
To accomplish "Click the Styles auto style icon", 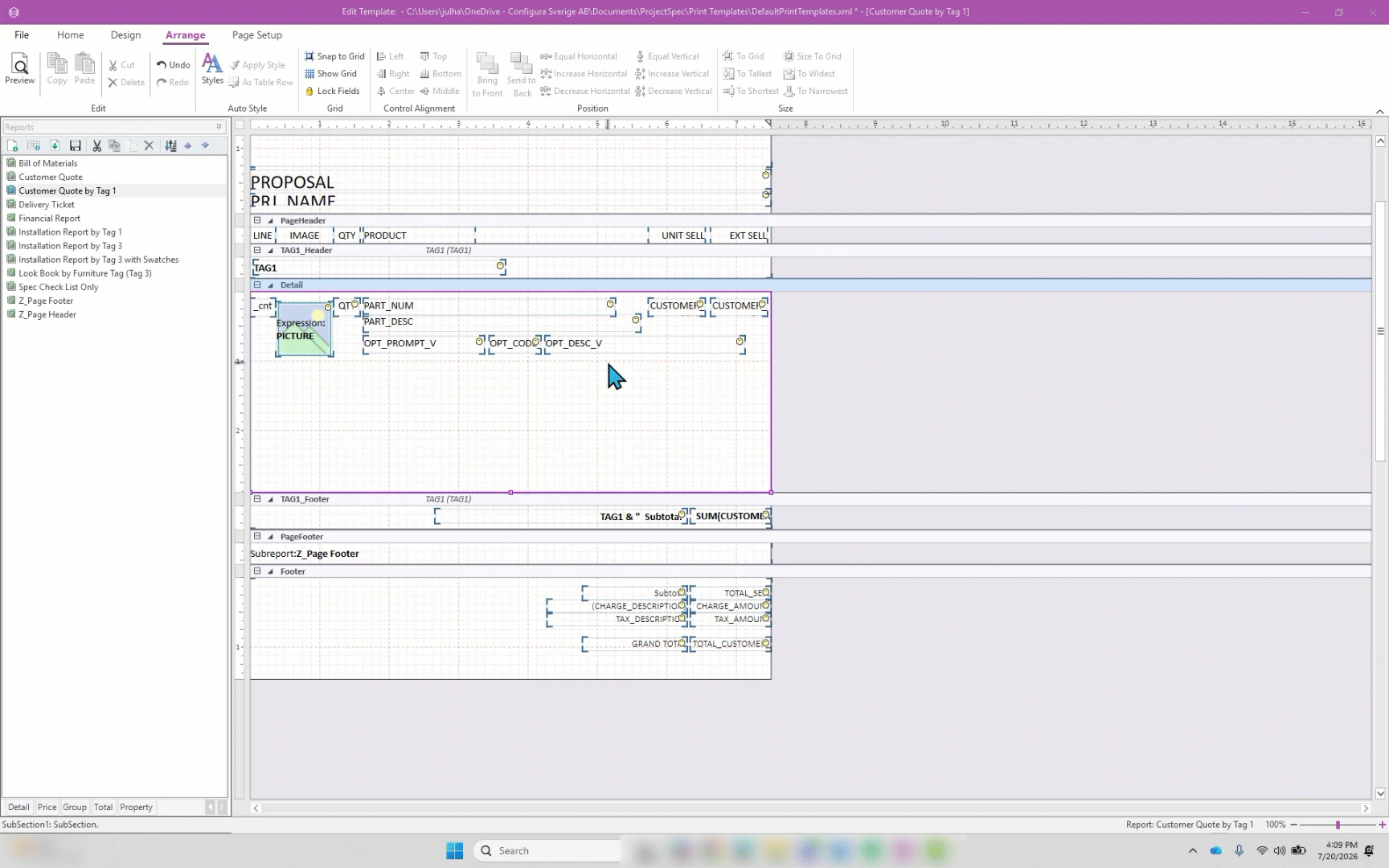I will (x=212, y=69).
